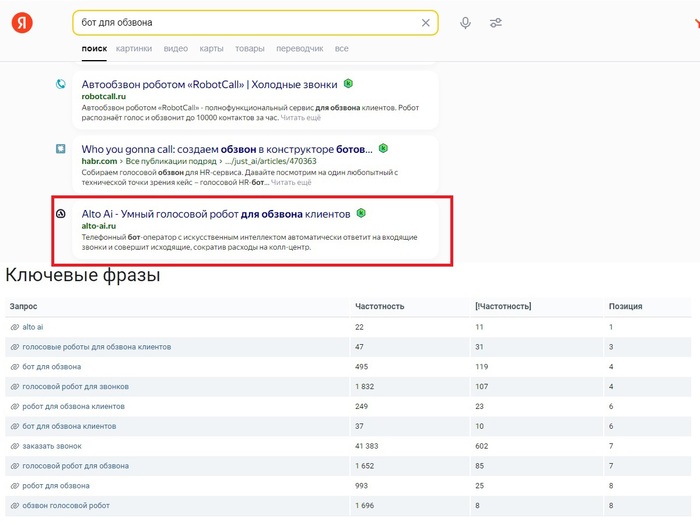Image resolution: width=700 pixels, height=525 pixels.
Task: Open the "переводчик" tab
Action: pos(299,48)
